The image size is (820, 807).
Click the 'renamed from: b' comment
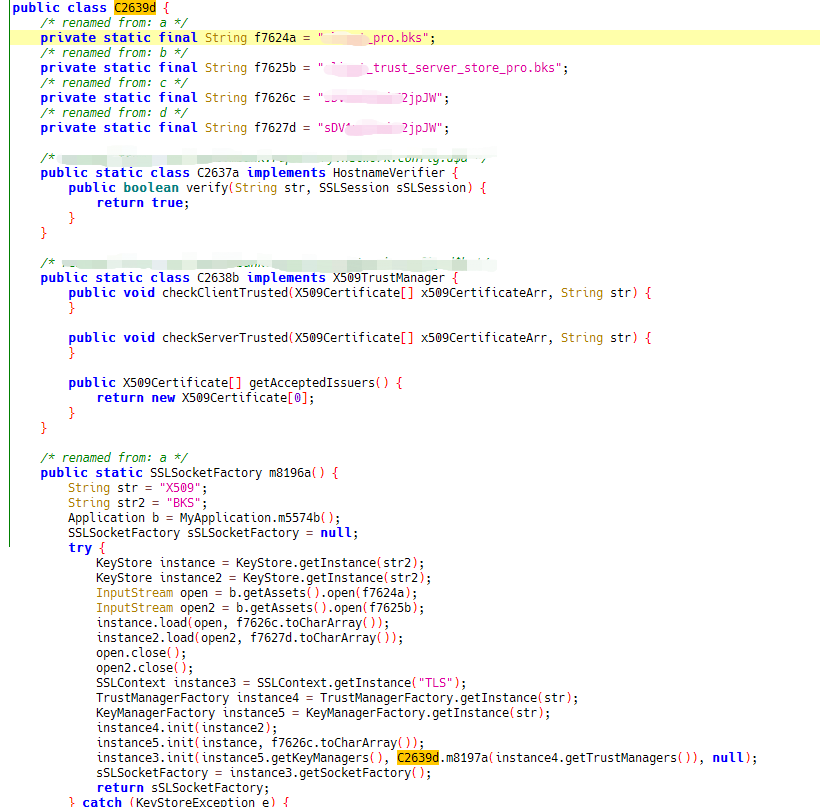(x=114, y=53)
